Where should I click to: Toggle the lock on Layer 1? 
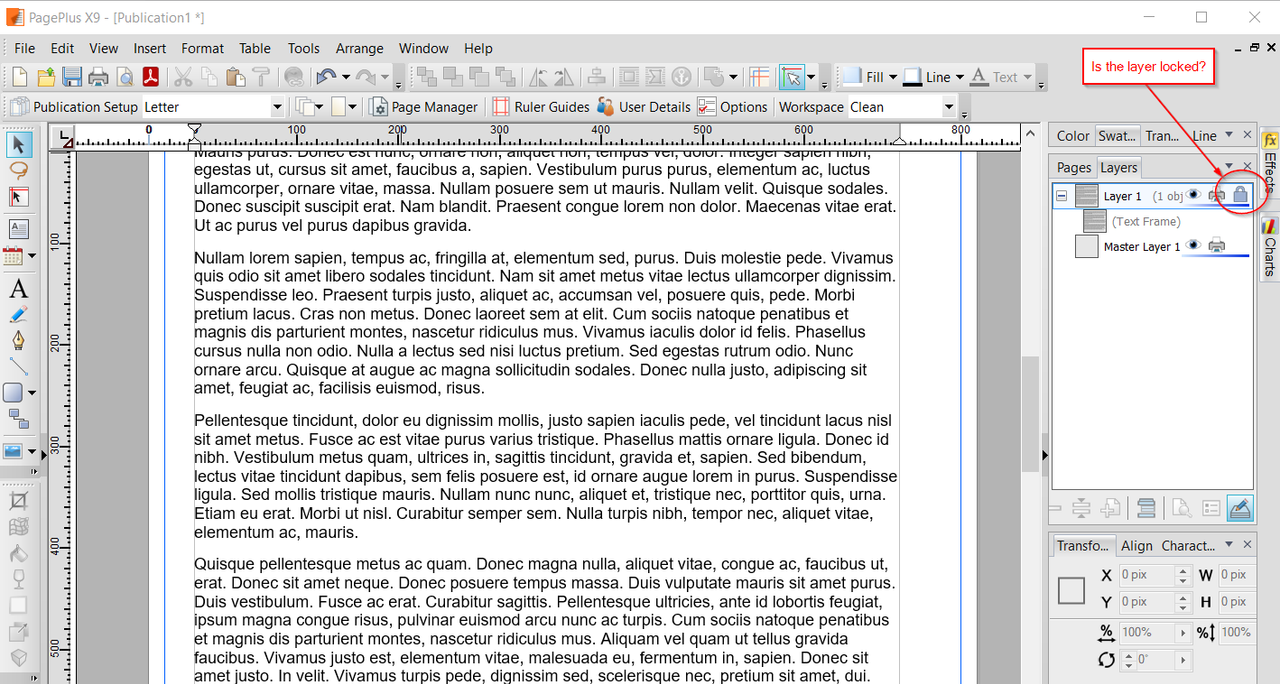(1240, 195)
